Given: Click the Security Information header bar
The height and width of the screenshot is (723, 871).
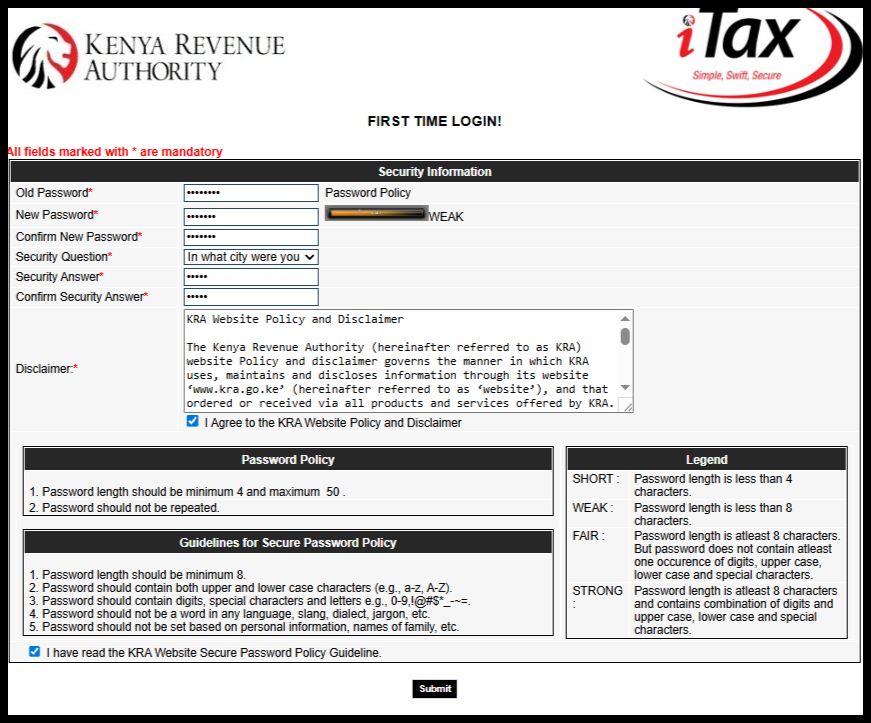Looking at the screenshot, I should pos(434,171).
